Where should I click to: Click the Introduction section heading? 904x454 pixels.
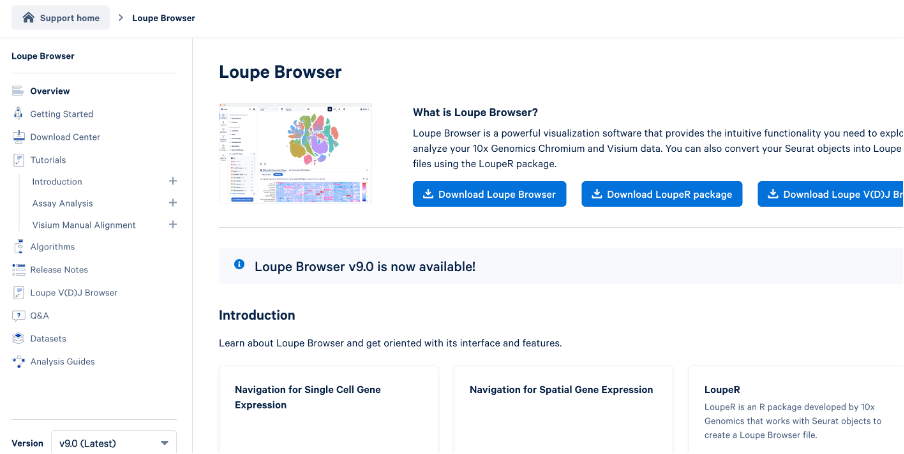257,316
